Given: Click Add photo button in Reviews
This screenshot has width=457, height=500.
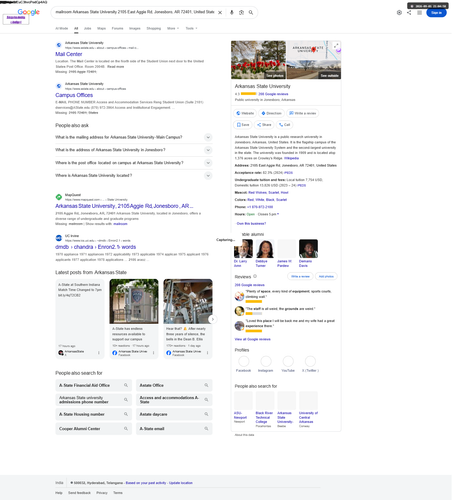Looking at the screenshot, I should [x=326, y=276].
